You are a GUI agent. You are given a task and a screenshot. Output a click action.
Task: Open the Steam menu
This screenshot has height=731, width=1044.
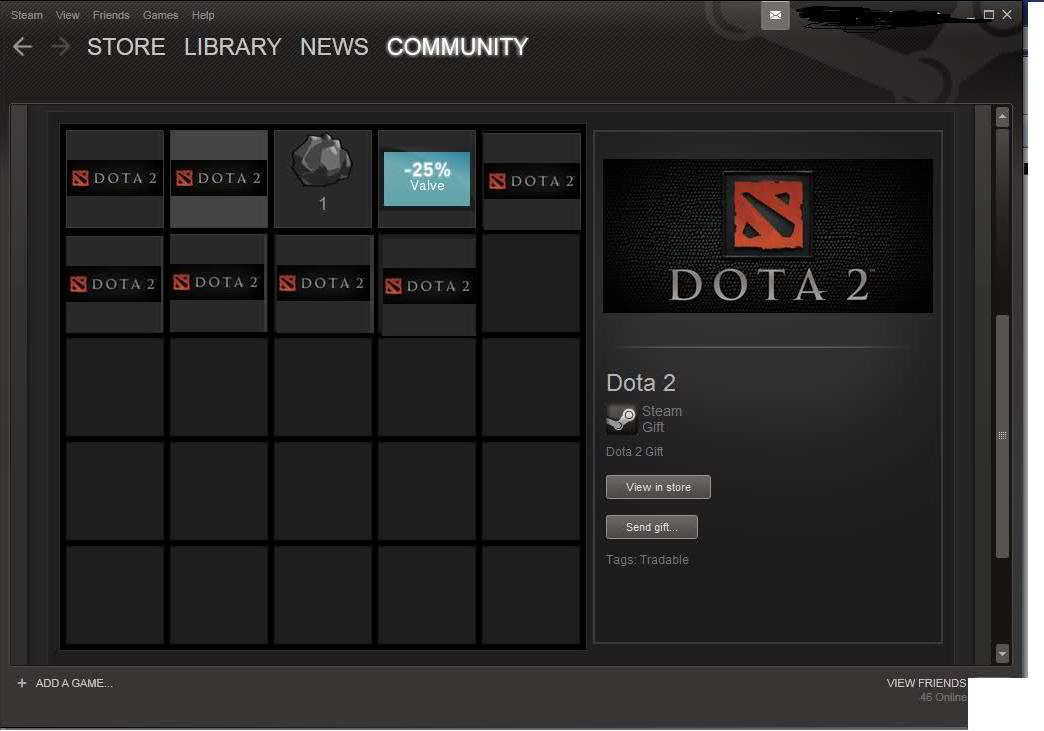click(x=26, y=15)
